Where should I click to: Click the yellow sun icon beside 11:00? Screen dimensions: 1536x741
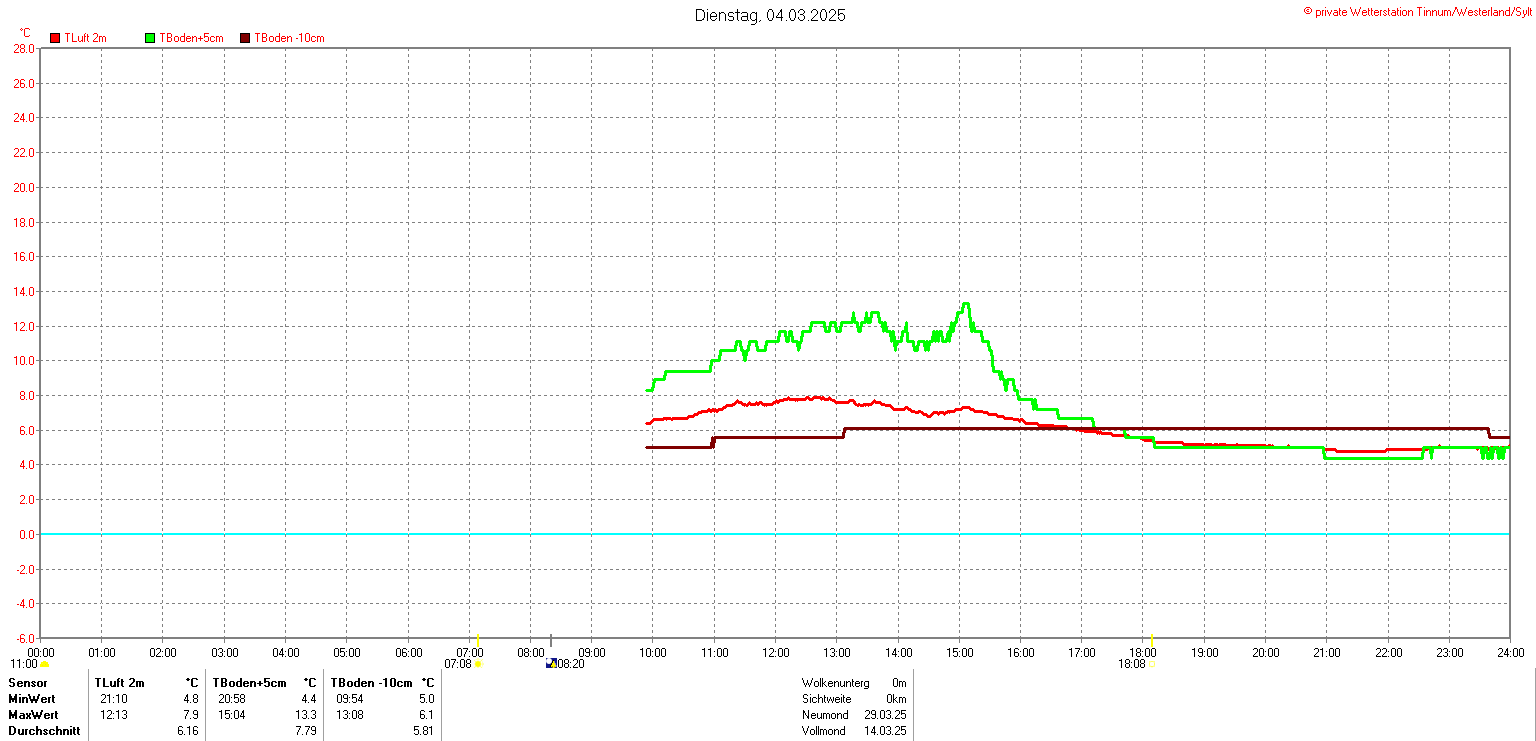pyautogui.click(x=44, y=664)
